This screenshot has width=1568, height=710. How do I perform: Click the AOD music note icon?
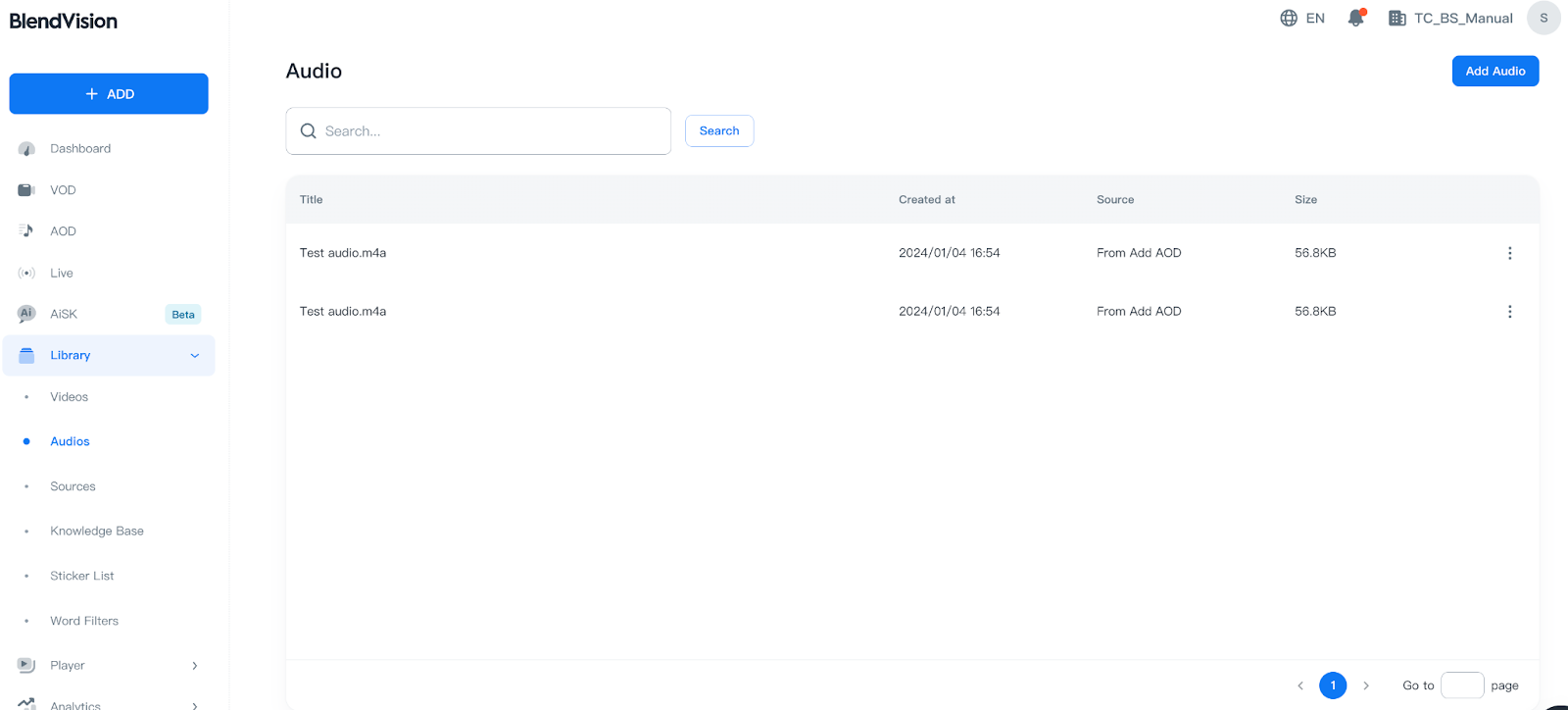click(26, 231)
